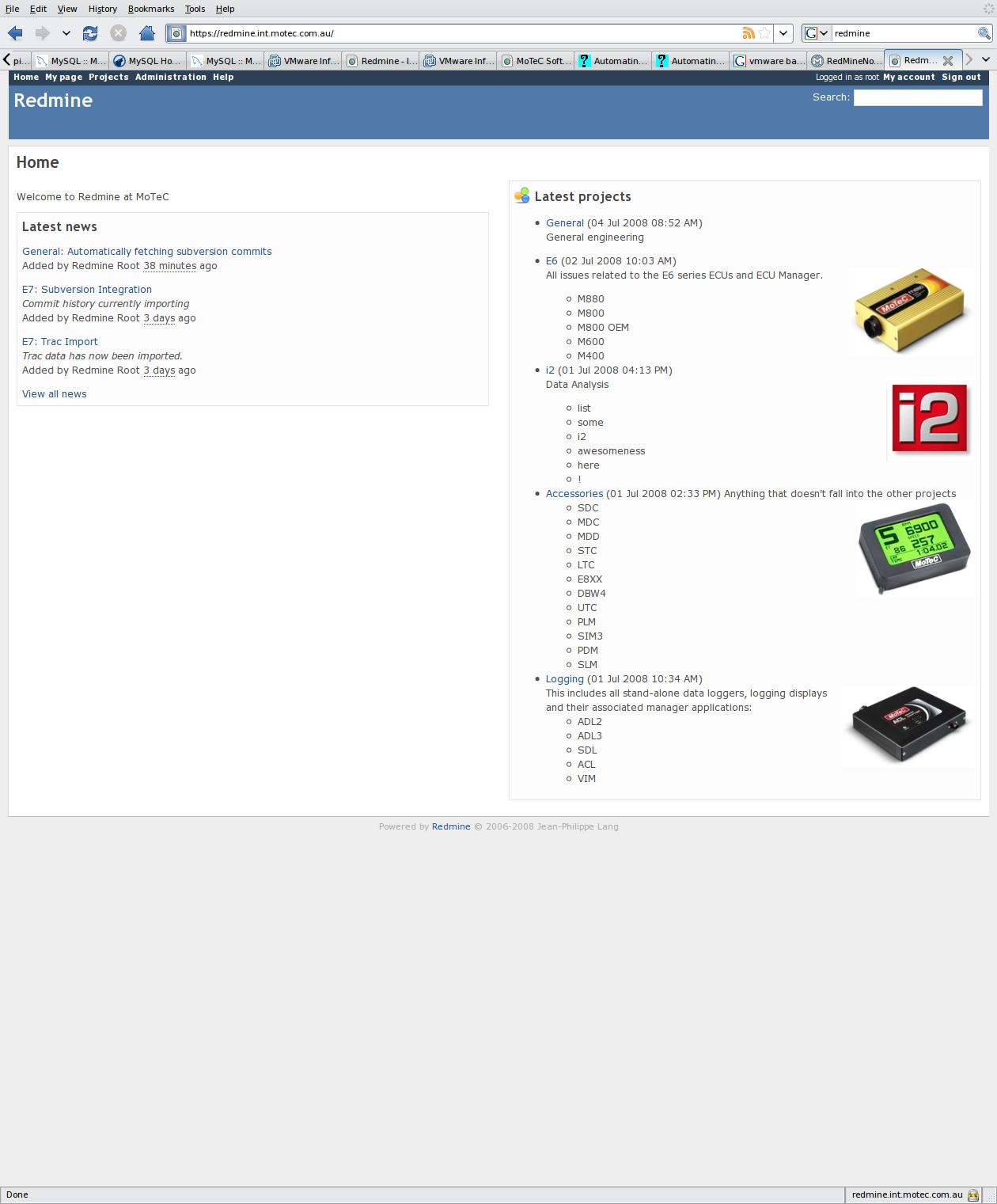The image size is (997, 1204).
Task: Click the red i2 logo image
Action: [x=931, y=420]
